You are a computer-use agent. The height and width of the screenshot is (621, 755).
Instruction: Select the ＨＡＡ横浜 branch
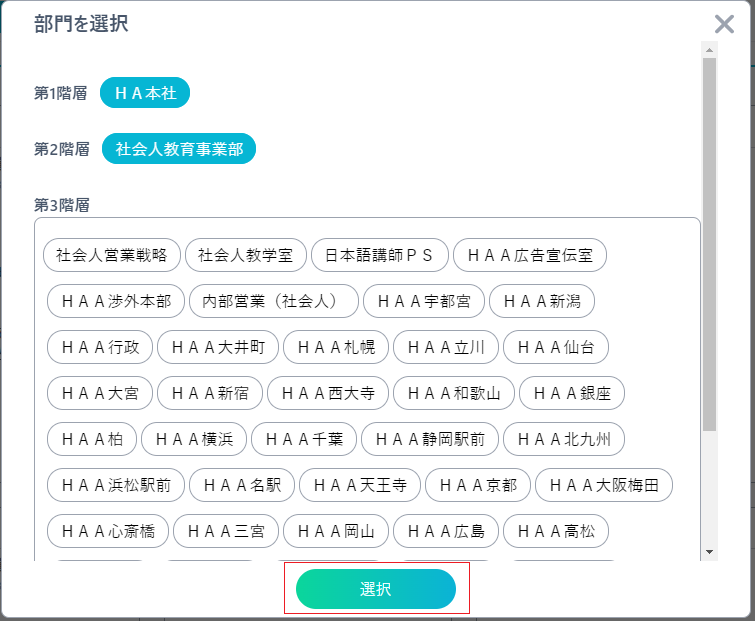click(193, 439)
